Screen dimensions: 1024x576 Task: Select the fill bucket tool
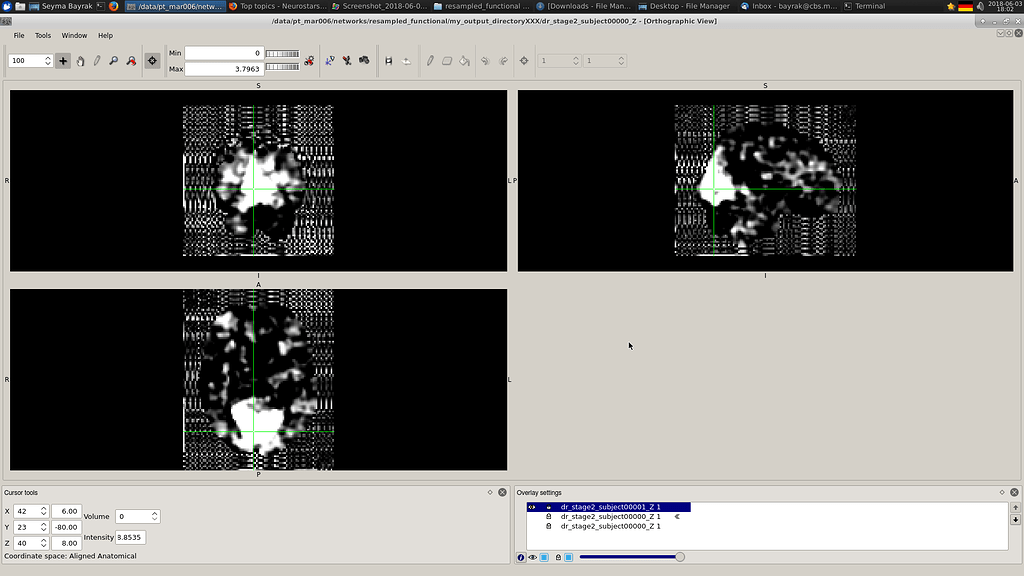pyautogui.click(x=463, y=60)
